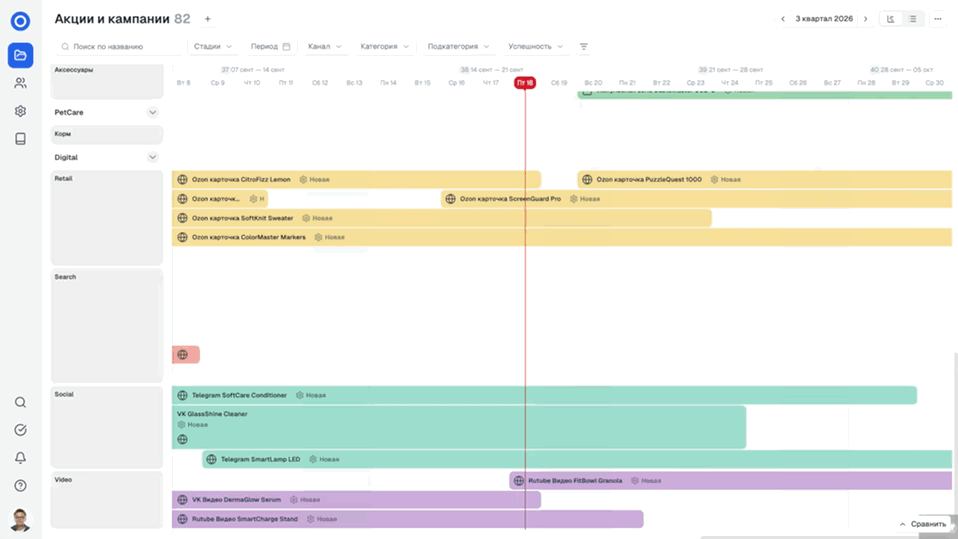The height and width of the screenshot is (539, 958).
Task: Open the Период filter dropdown
Action: click(270, 46)
